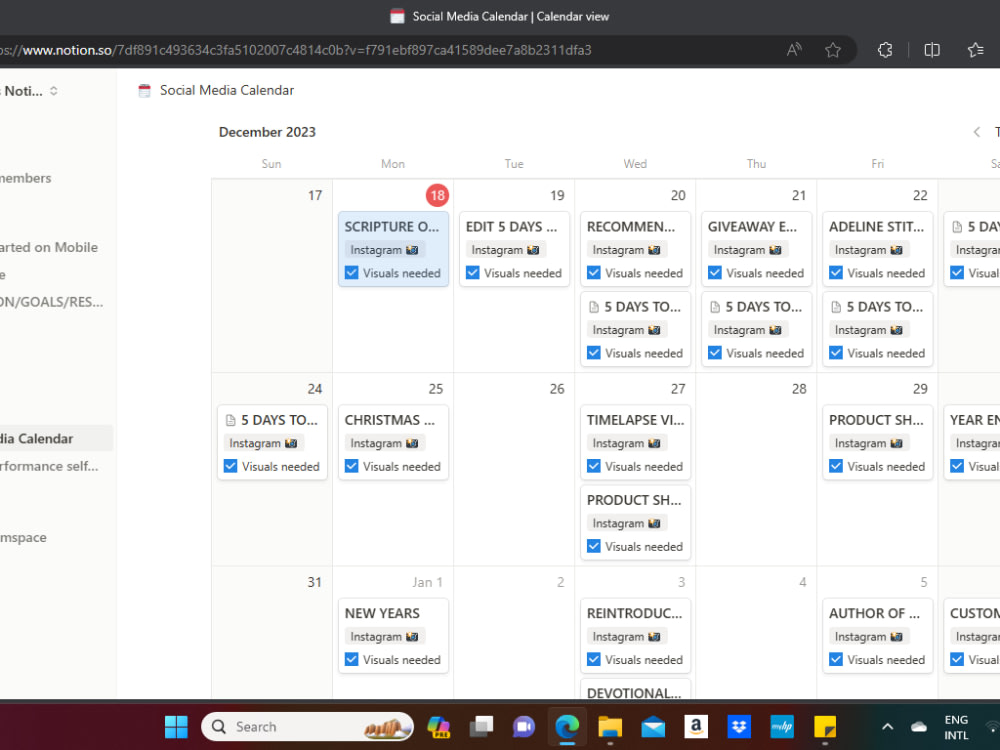Open the browser Extensions puzzle icon

tap(885, 50)
